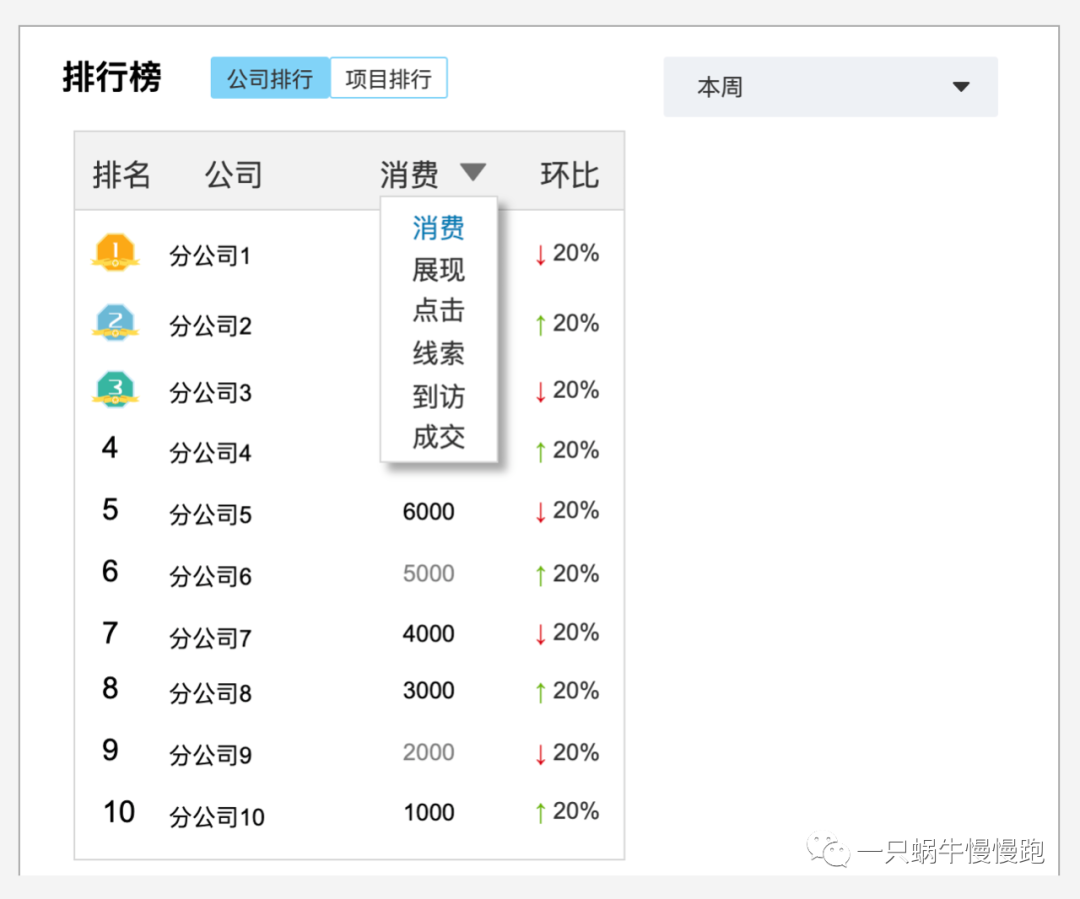This screenshot has width=1080, height=899.
Task: Click the 消费 column sort triangle
Action: (x=473, y=172)
